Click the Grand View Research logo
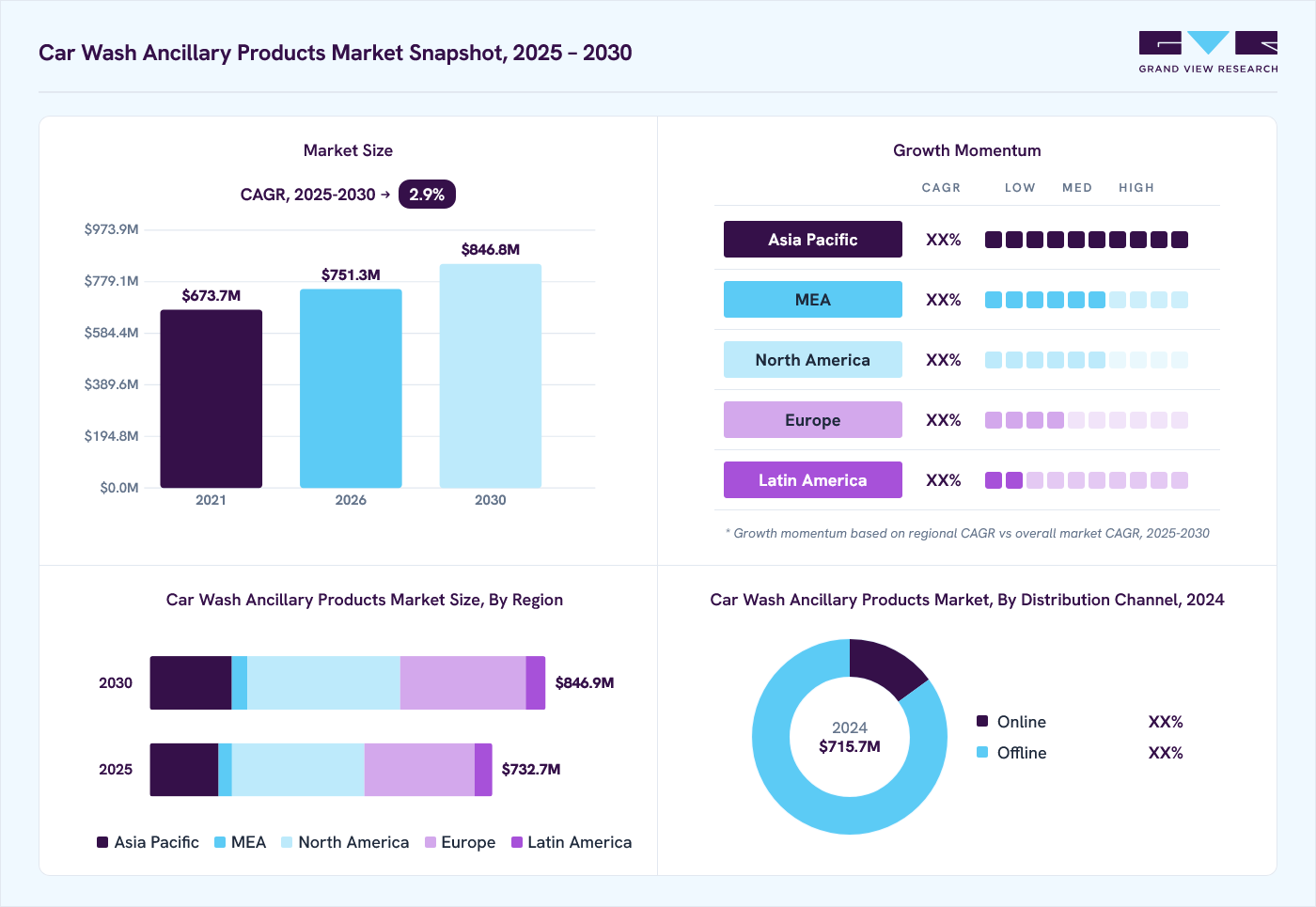Screen dimensions: 1316x907 pyautogui.click(x=1208, y=53)
